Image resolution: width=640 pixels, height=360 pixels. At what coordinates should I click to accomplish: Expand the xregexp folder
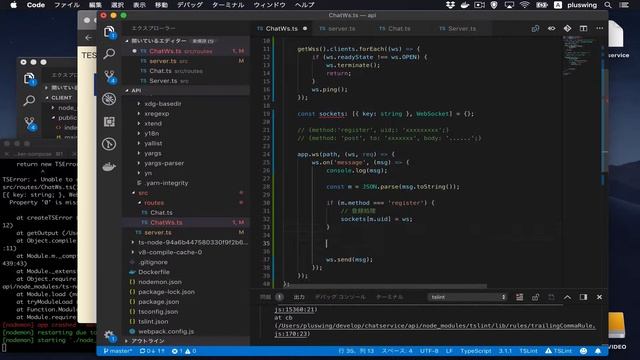(x=157, y=113)
